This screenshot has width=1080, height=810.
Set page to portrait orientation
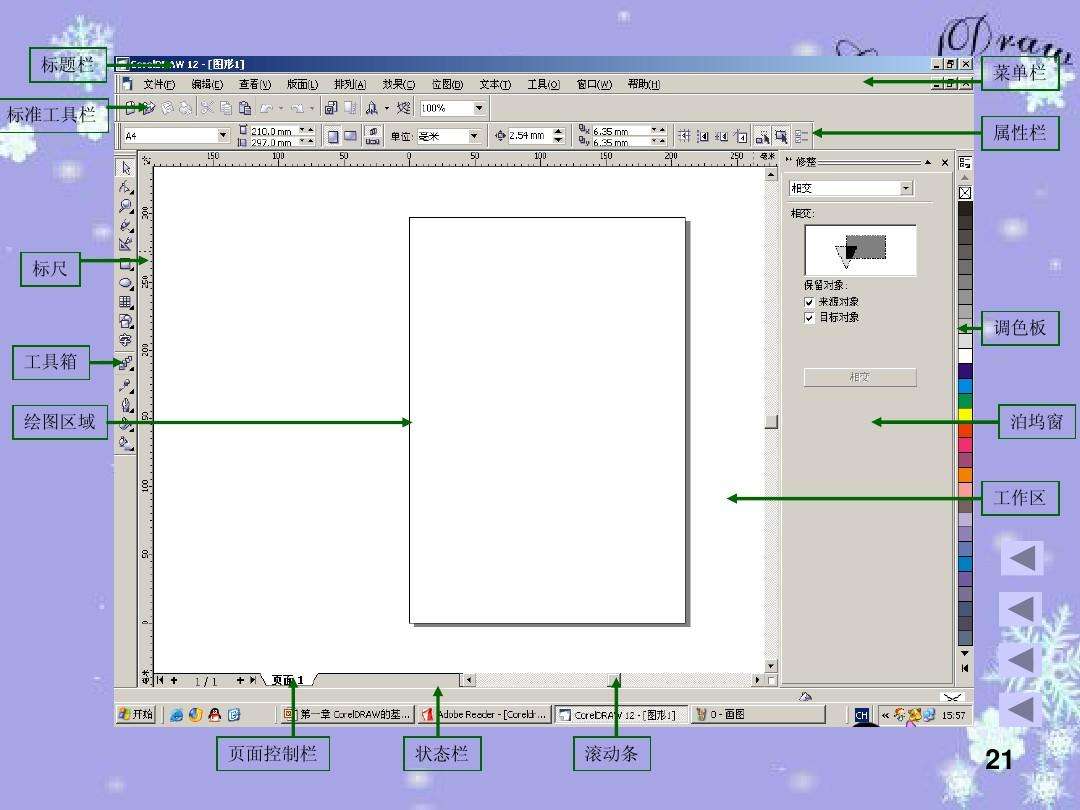pos(333,136)
